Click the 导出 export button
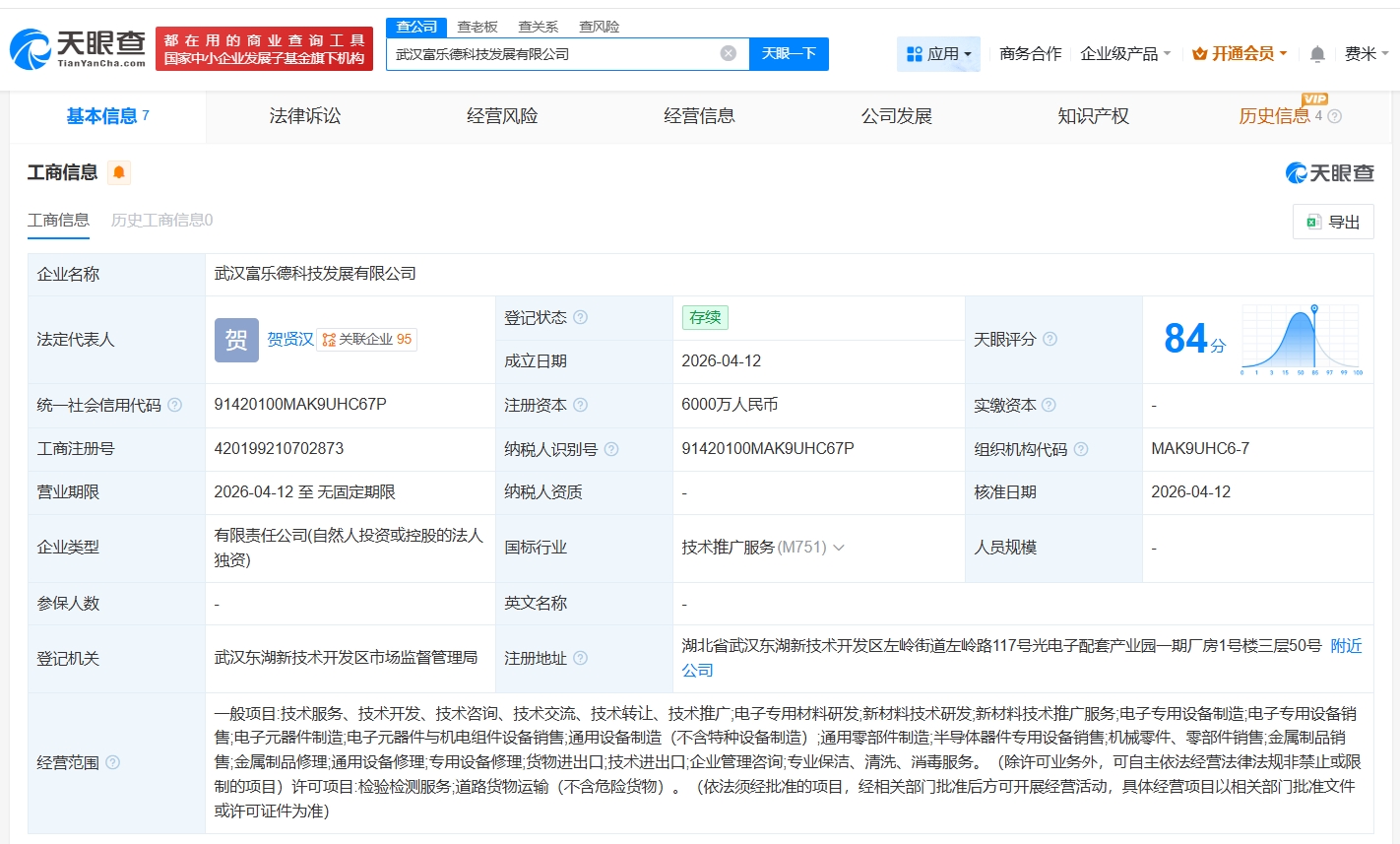1400x844 pixels. coord(1333,222)
